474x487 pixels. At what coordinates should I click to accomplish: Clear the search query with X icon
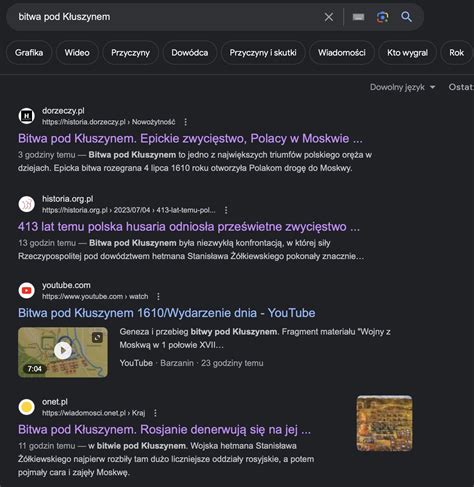point(329,17)
